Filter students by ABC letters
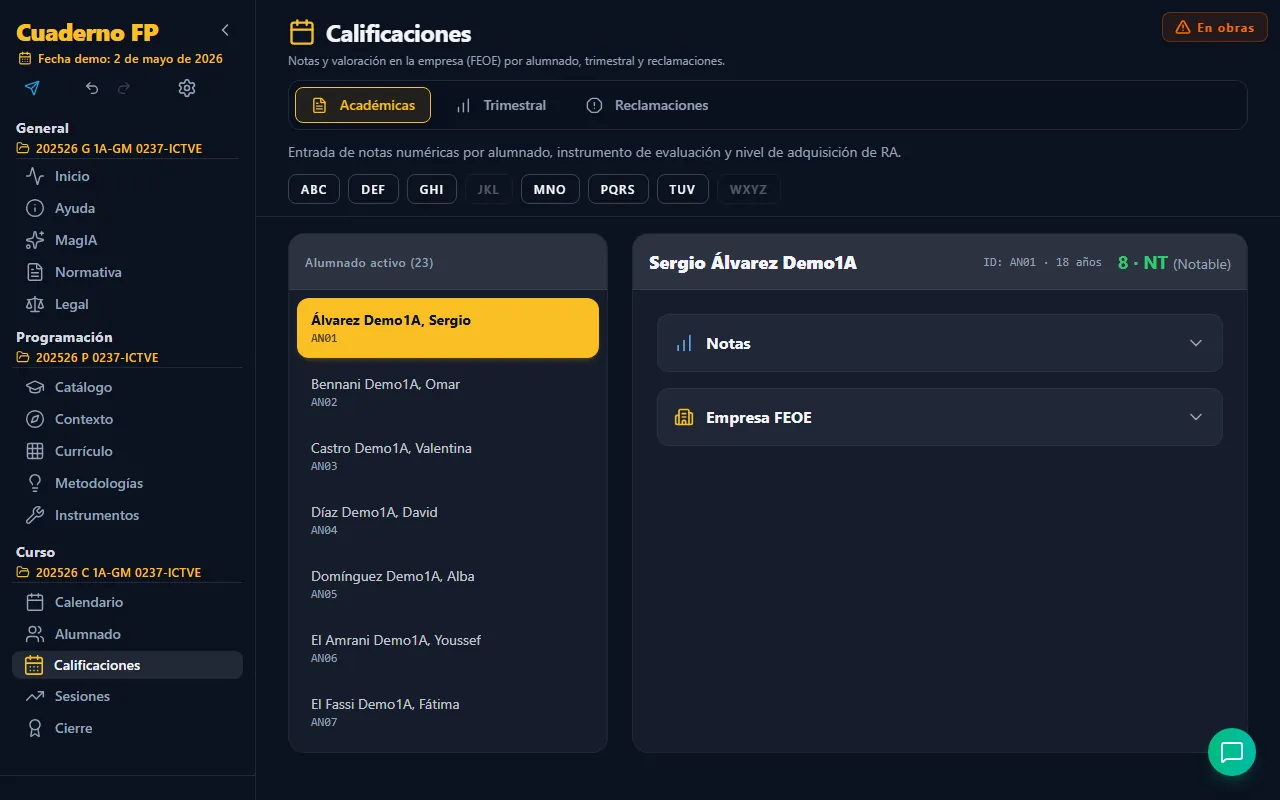1280x800 pixels. pyautogui.click(x=314, y=189)
